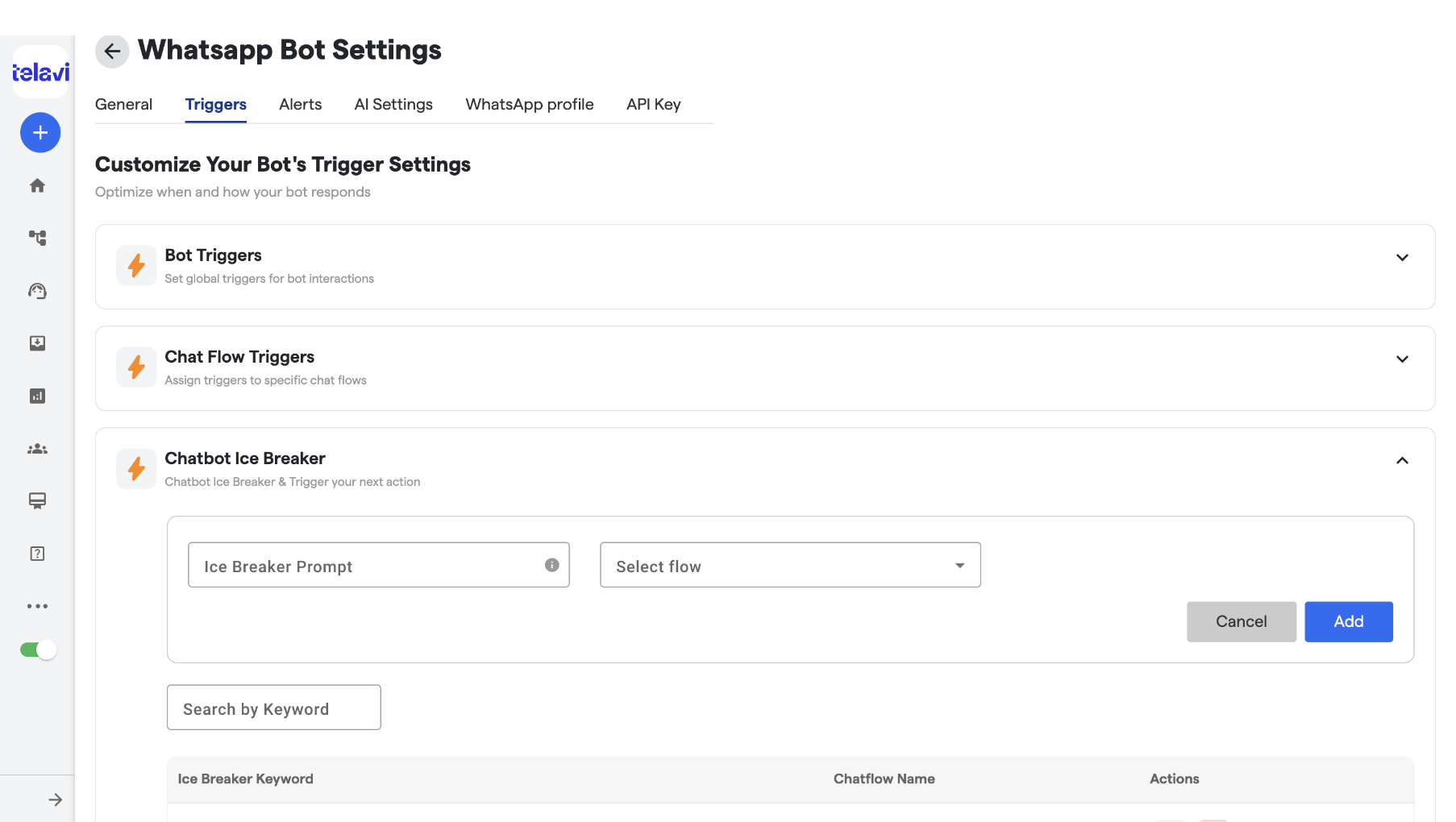Click the Add button
Image resolution: width=1456 pixels, height=822 pixels.
[1349, 621]
